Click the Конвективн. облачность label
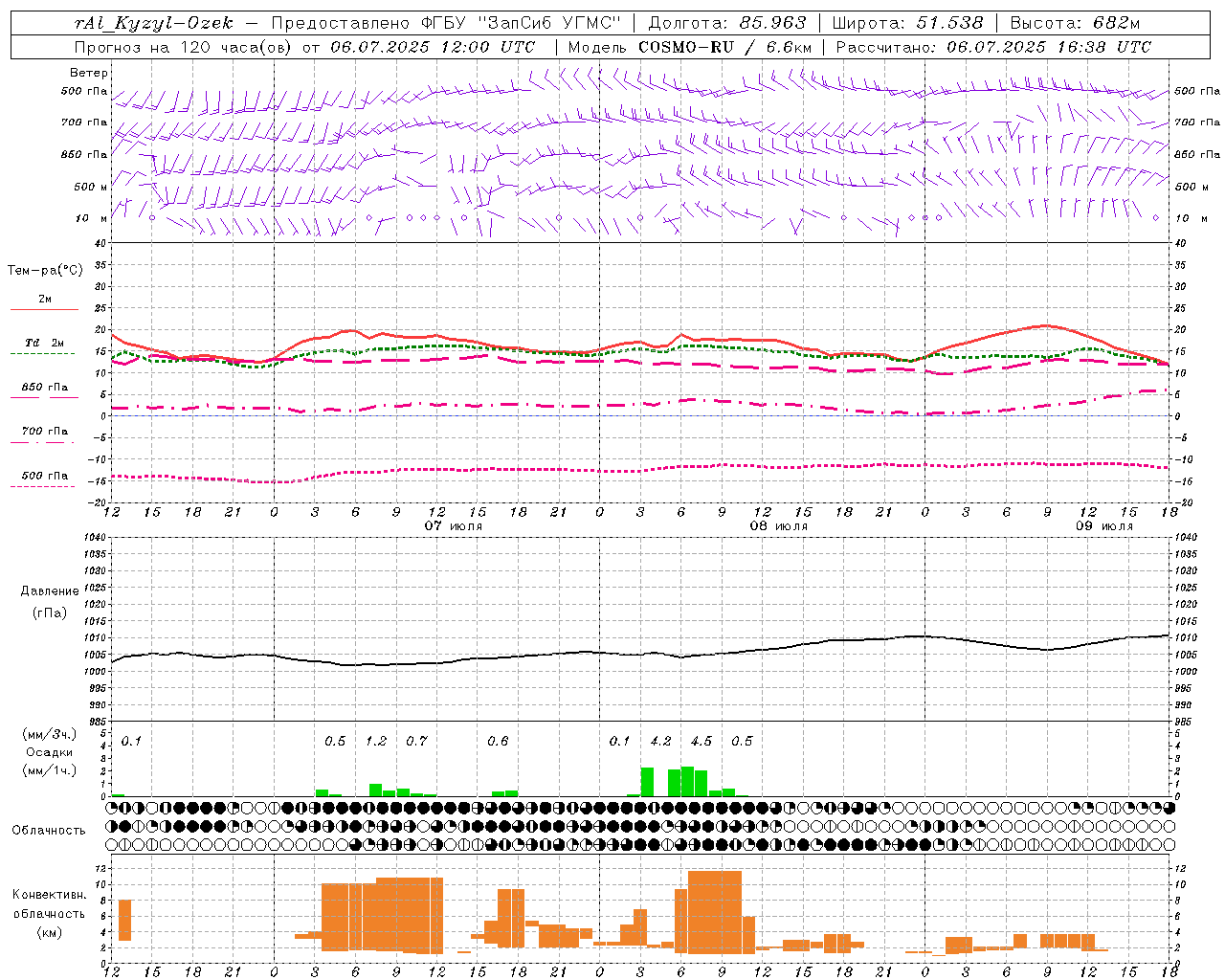 tap(49, 904)
